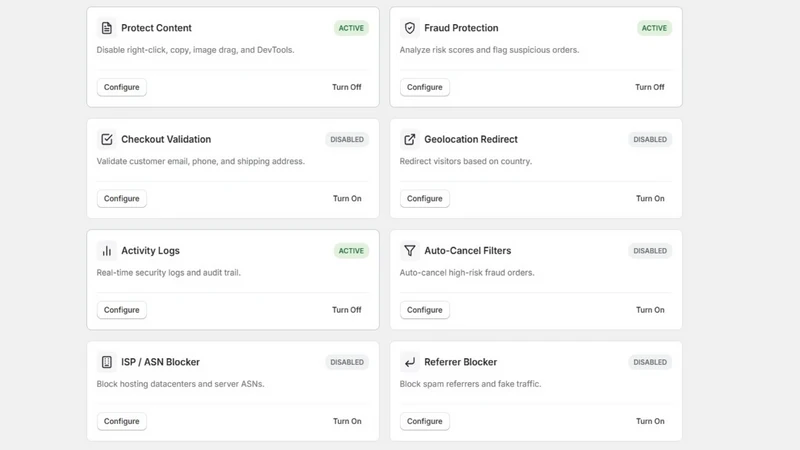Turn on Auto-Cancel Filters

[650, 310]
